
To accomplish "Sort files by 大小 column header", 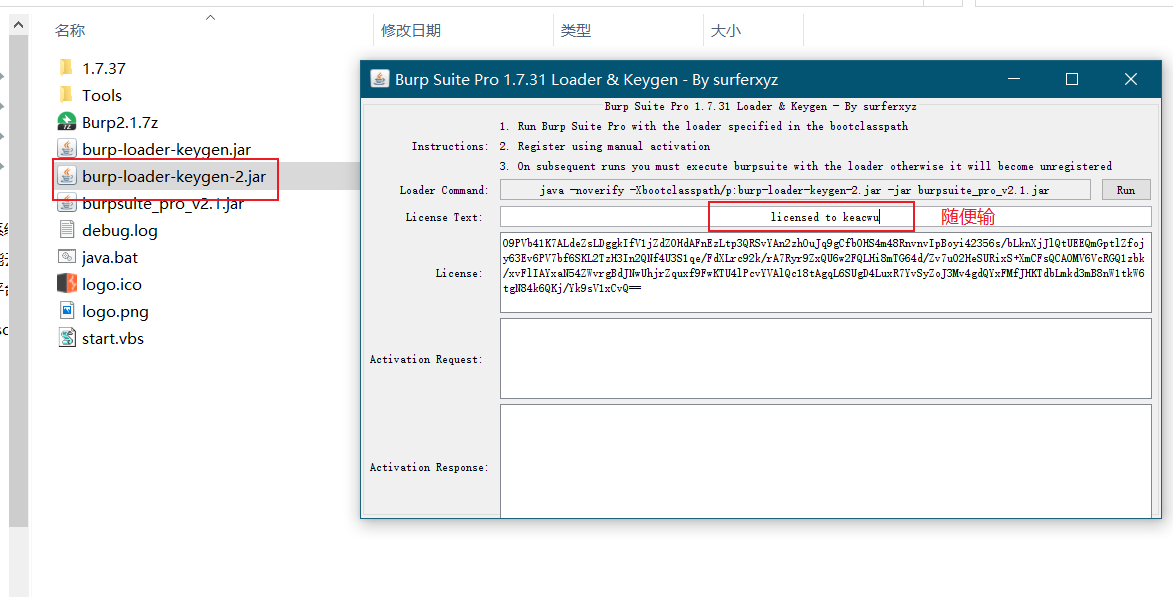I will click(x=726, y=31).
